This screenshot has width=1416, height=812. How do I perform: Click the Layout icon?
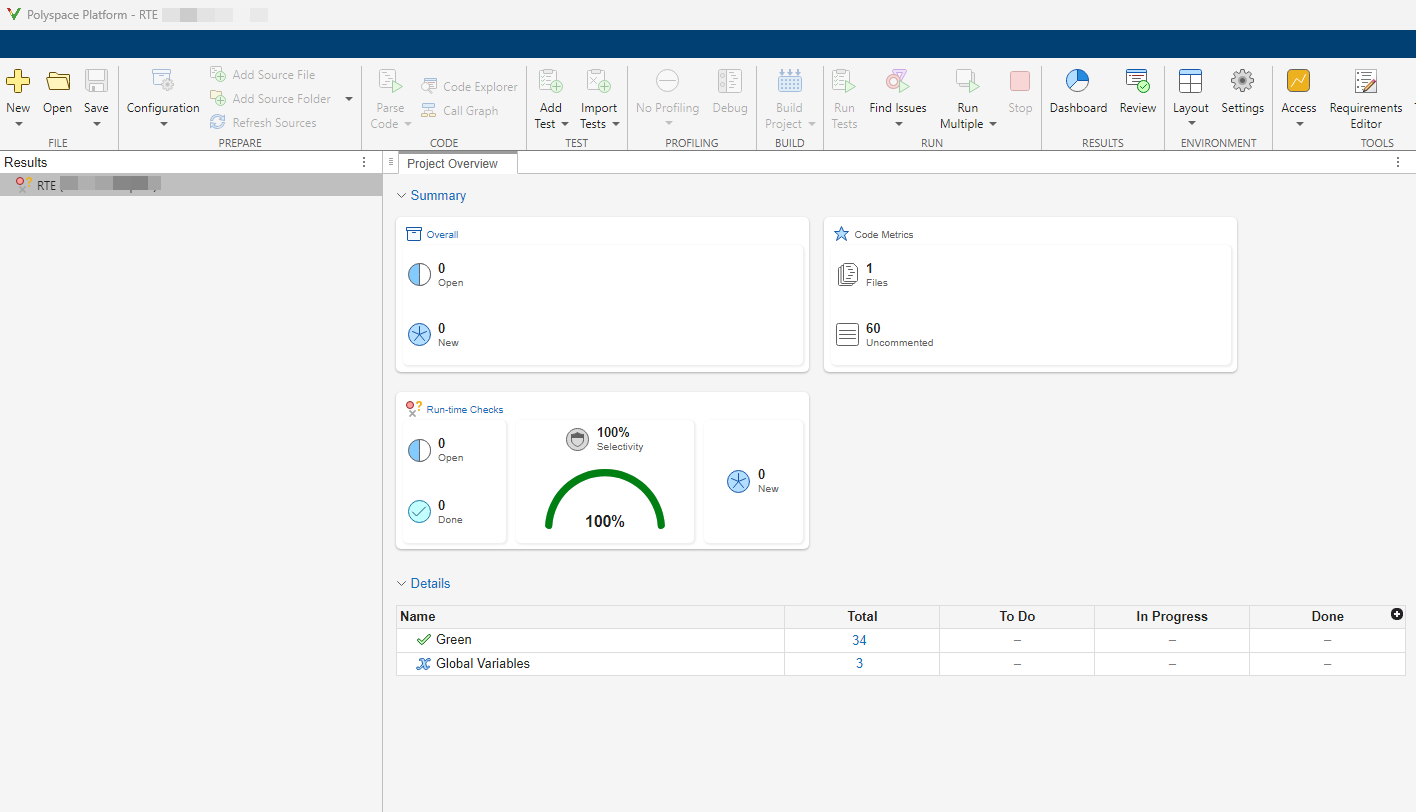coord(1190,82)
